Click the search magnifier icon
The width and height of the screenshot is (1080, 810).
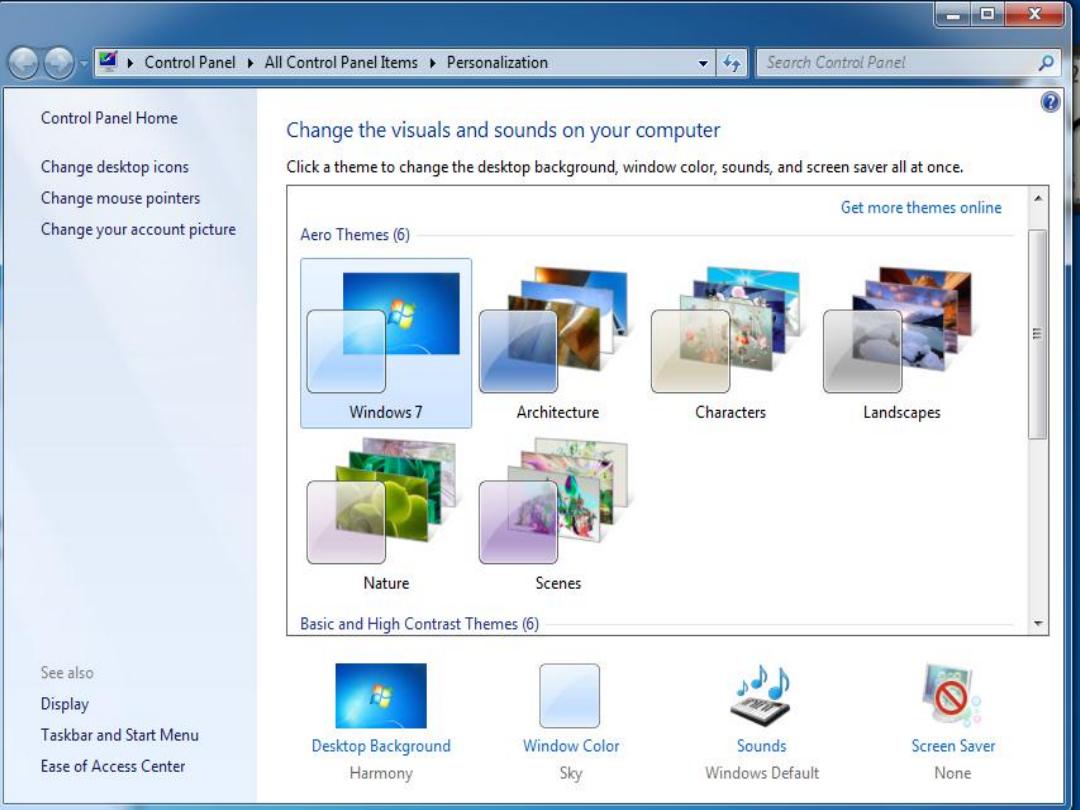point(1046,63)
